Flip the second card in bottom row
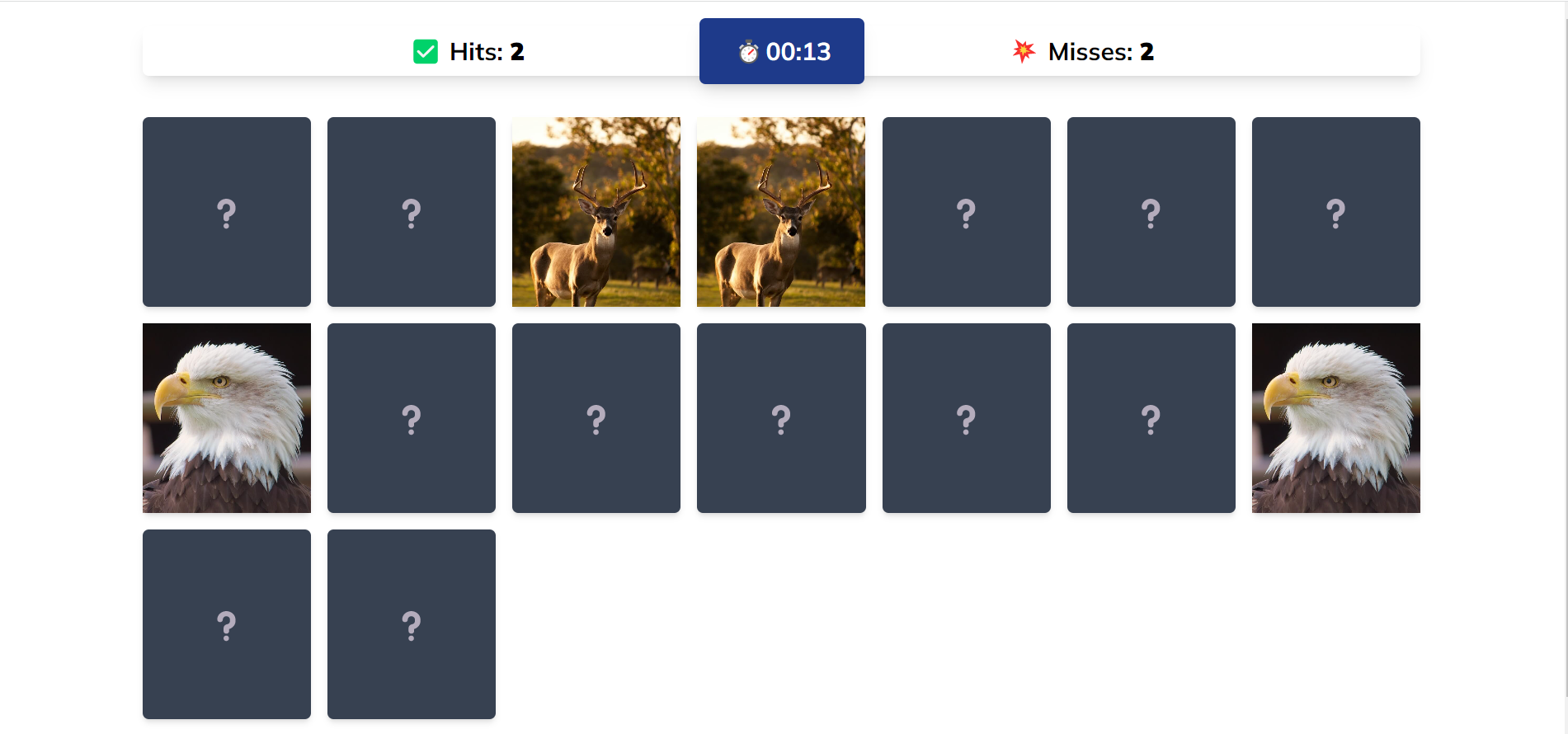Image resolution: width=1568 pixels, height=734 pixels. pyautogui.click(x=412, y=624)
